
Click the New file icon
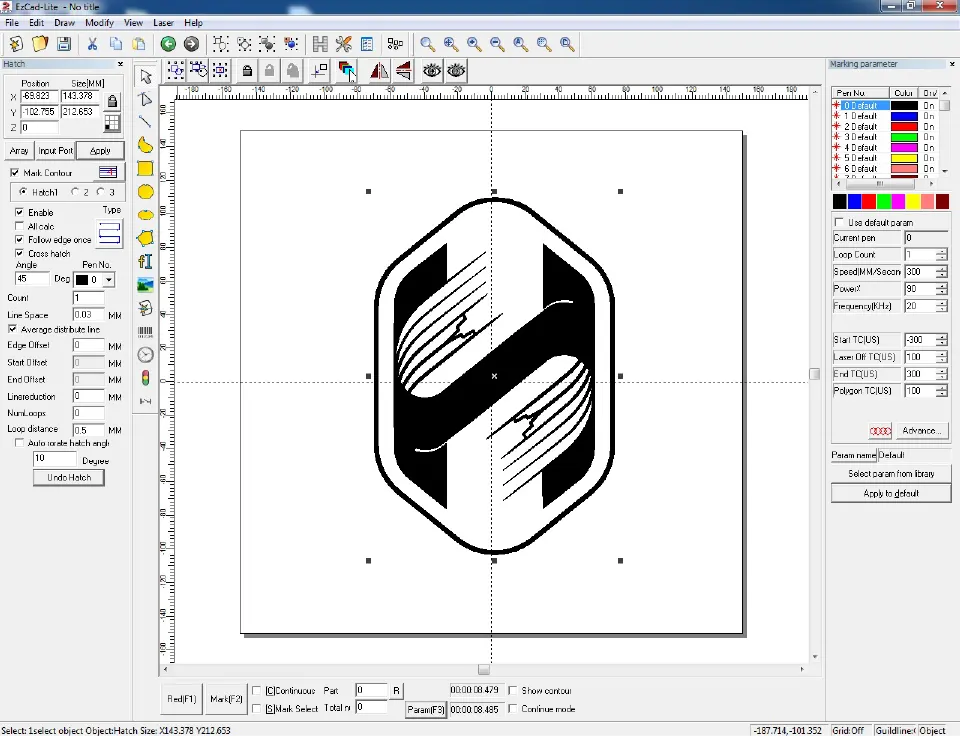(x=17, y=44)
